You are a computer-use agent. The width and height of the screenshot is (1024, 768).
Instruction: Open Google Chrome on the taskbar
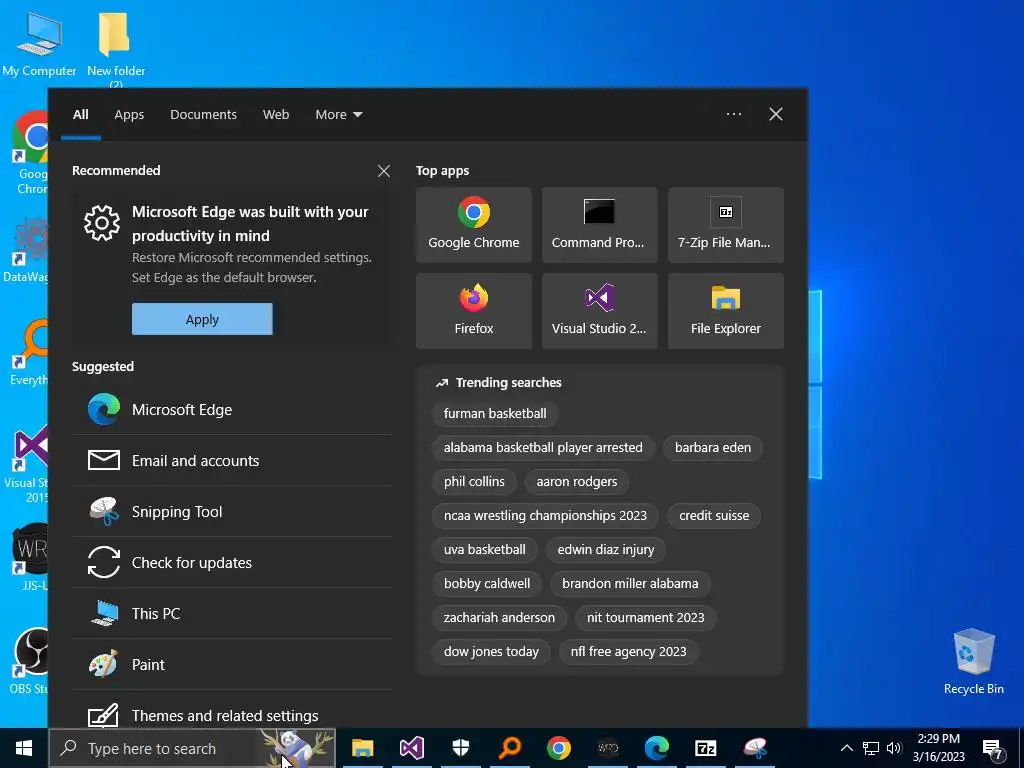pyautogui.click(x=559, y=748)
